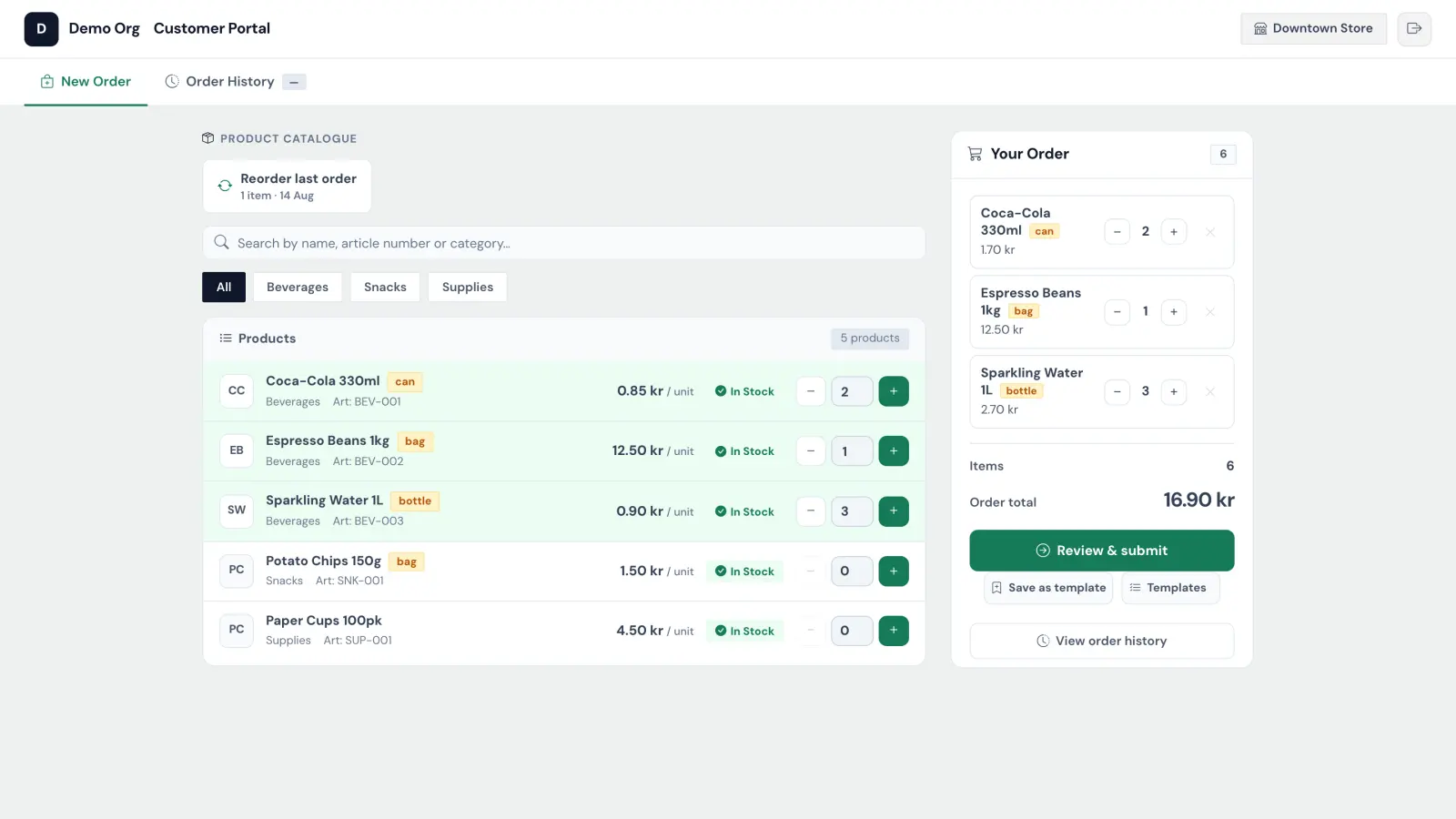Click the 'Art: BEV-002' article number

pyautogui.click(x=368, y=461)
